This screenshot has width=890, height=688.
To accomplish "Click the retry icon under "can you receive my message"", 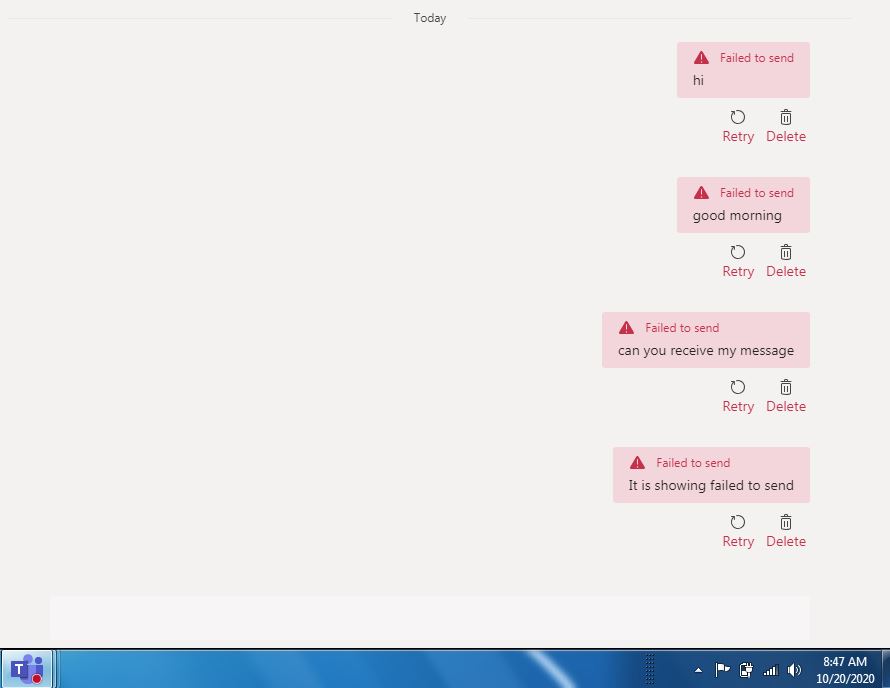I will (x=737, y=387).
